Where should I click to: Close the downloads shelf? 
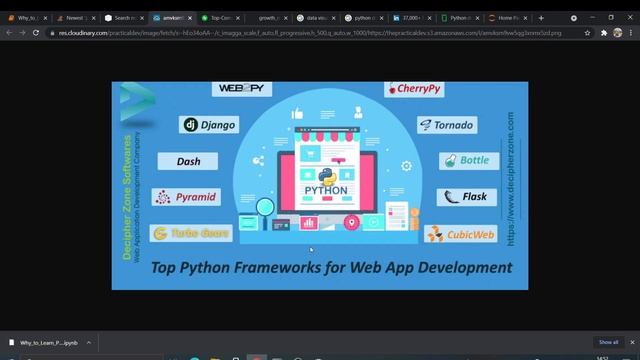[x=632, y=342]
